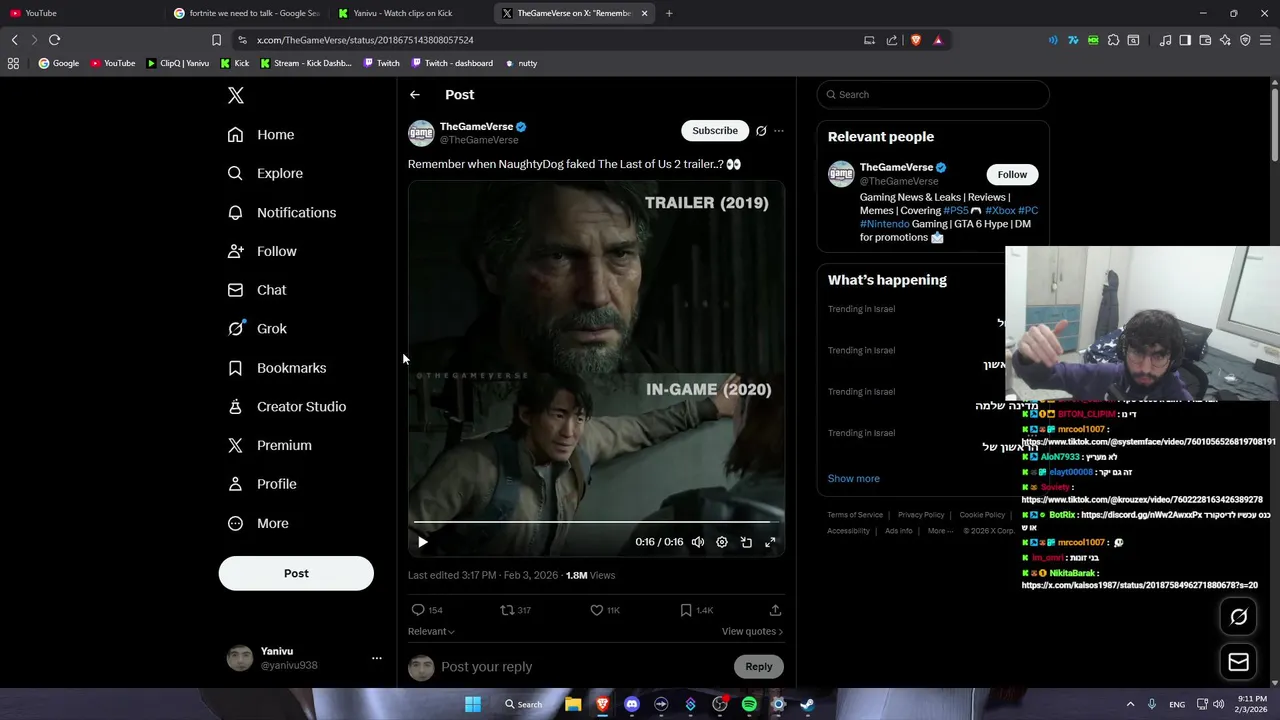Click Grok explain icon on post

coord(761,131)
